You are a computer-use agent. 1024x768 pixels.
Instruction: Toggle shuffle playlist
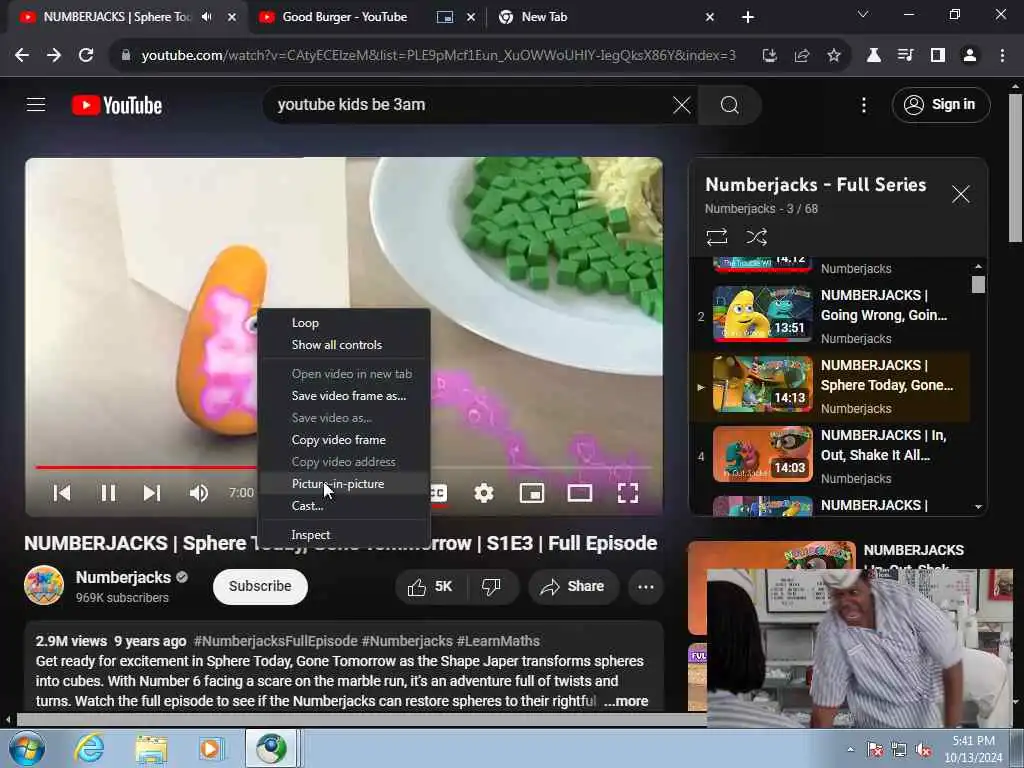coord(756,236)
